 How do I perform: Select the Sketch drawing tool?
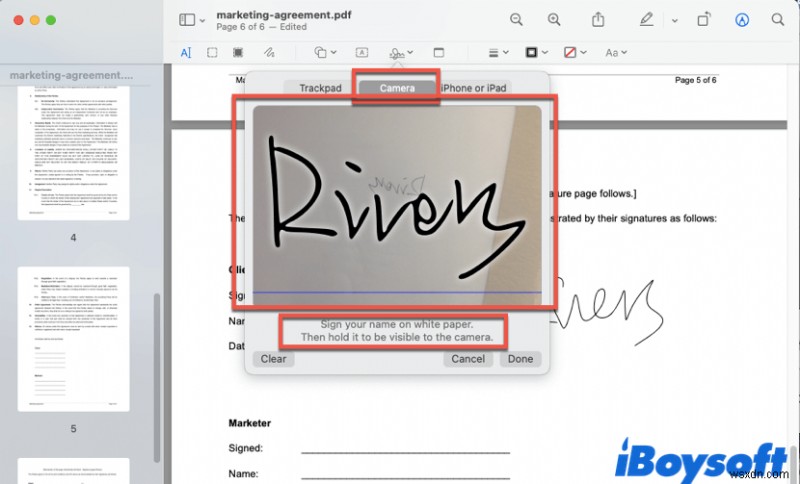269,53
